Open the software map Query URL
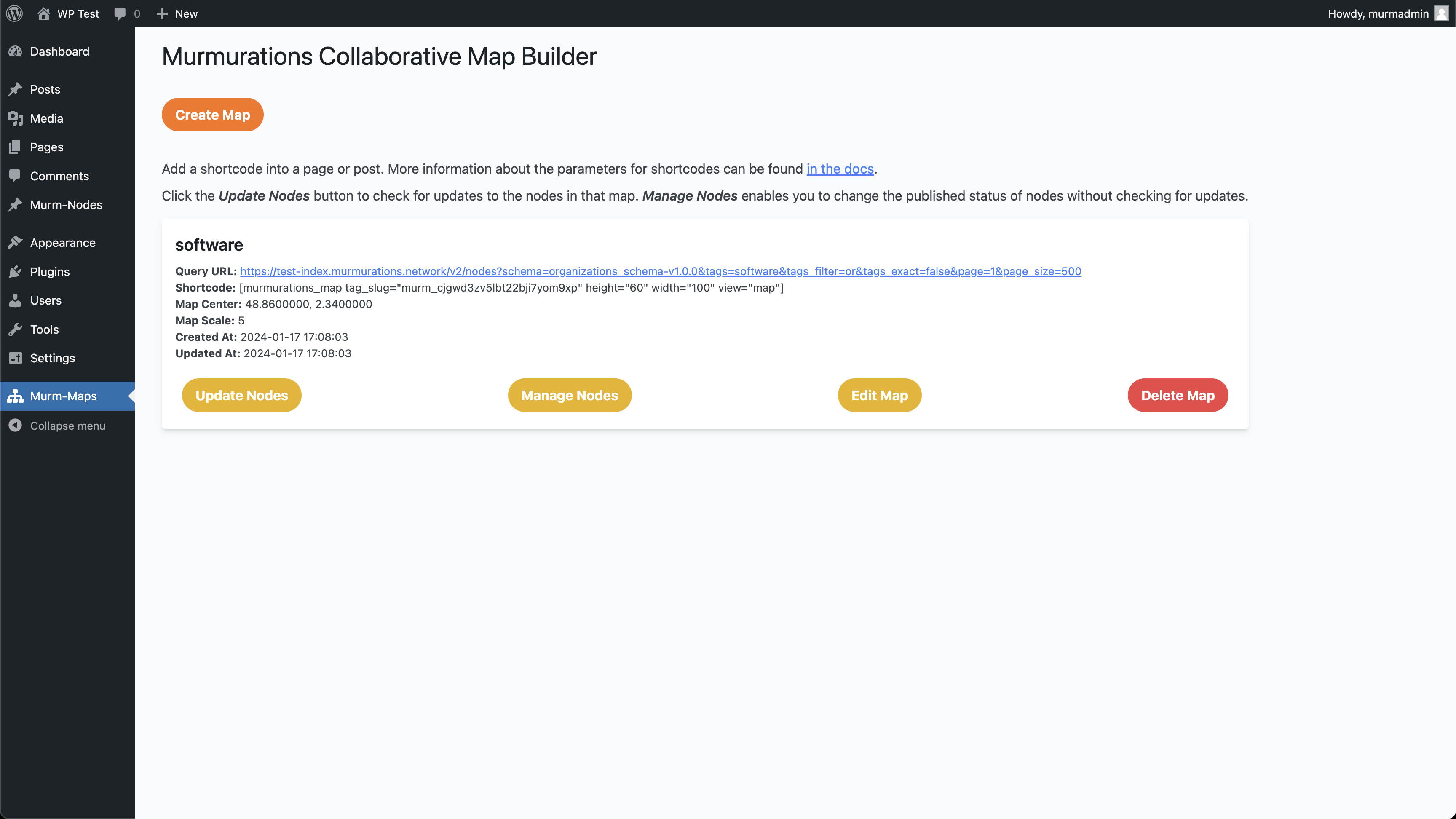Viewport: 1456px width, 819px height. pos(660,271)
